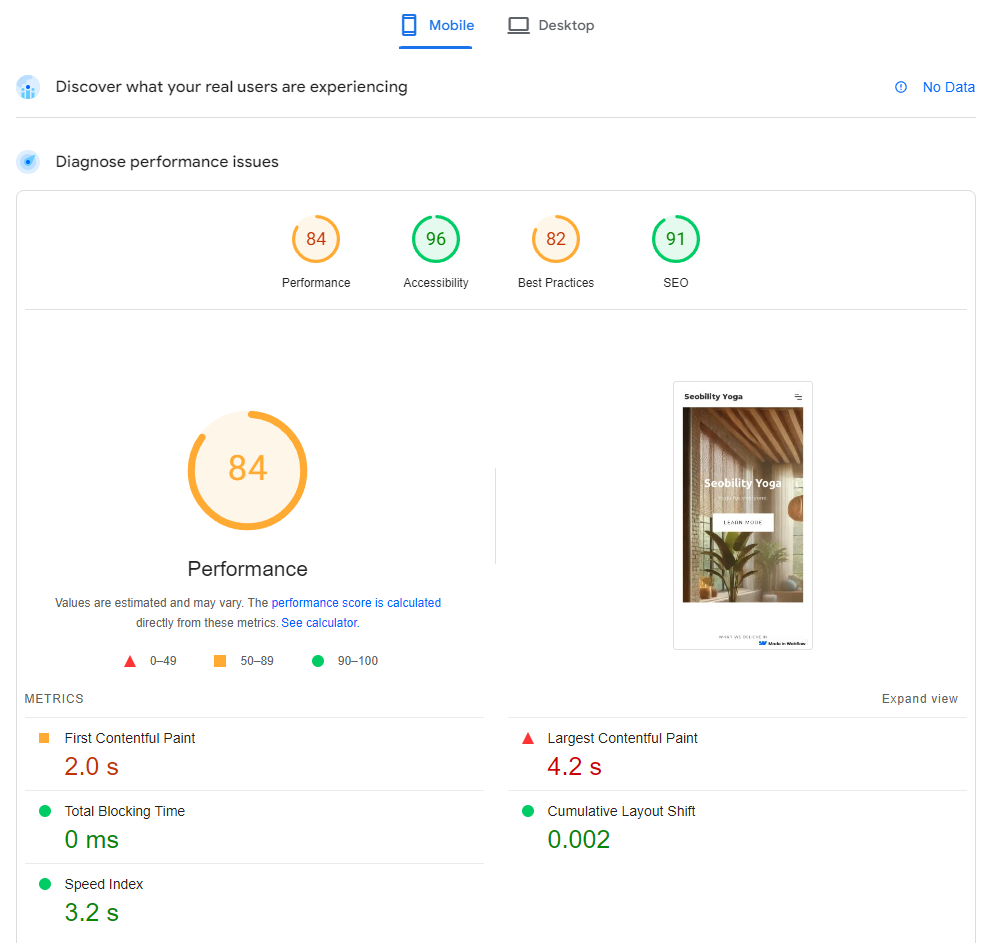Viewport: 996px width, 943px height.
Task: Click the 50–89 legend range text
Action: click(x=257, y=661)
